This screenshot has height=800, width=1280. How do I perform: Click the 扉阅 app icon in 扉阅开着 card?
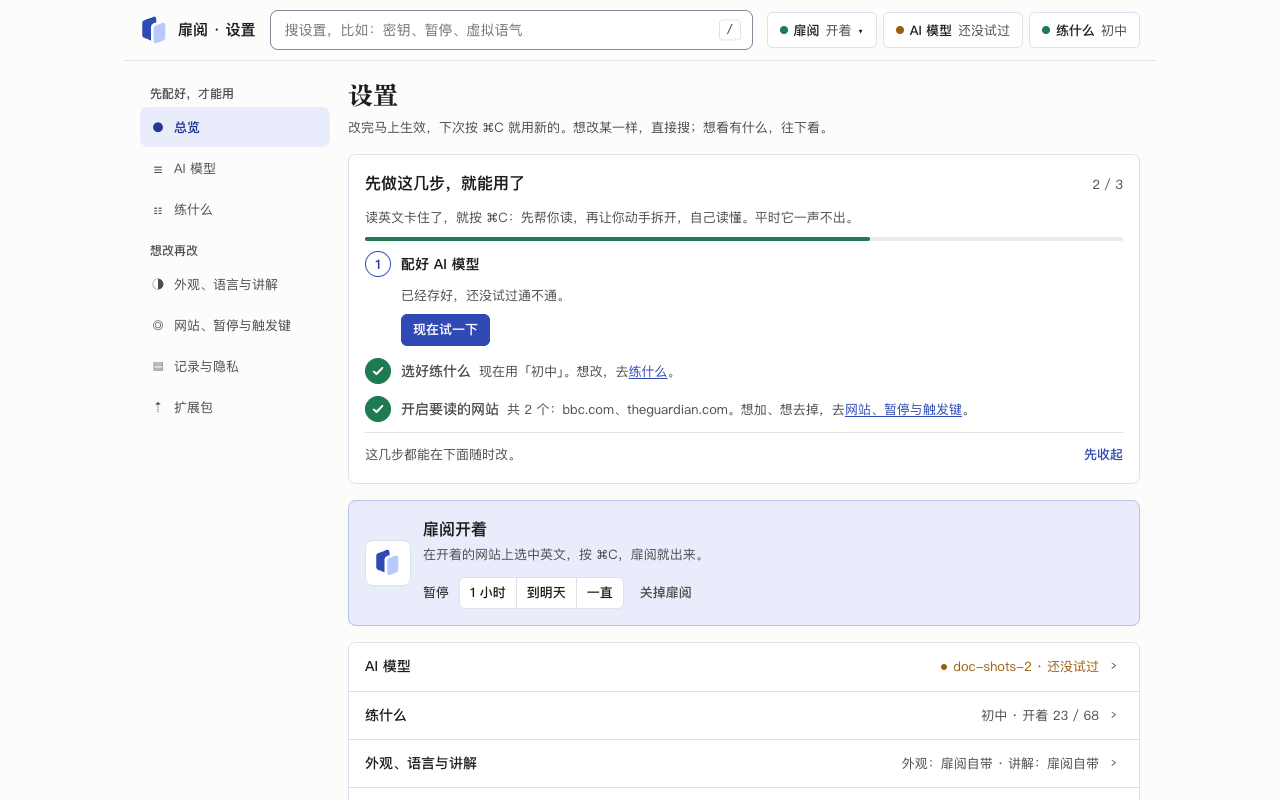pyautogui.click(x=388, y=563)
